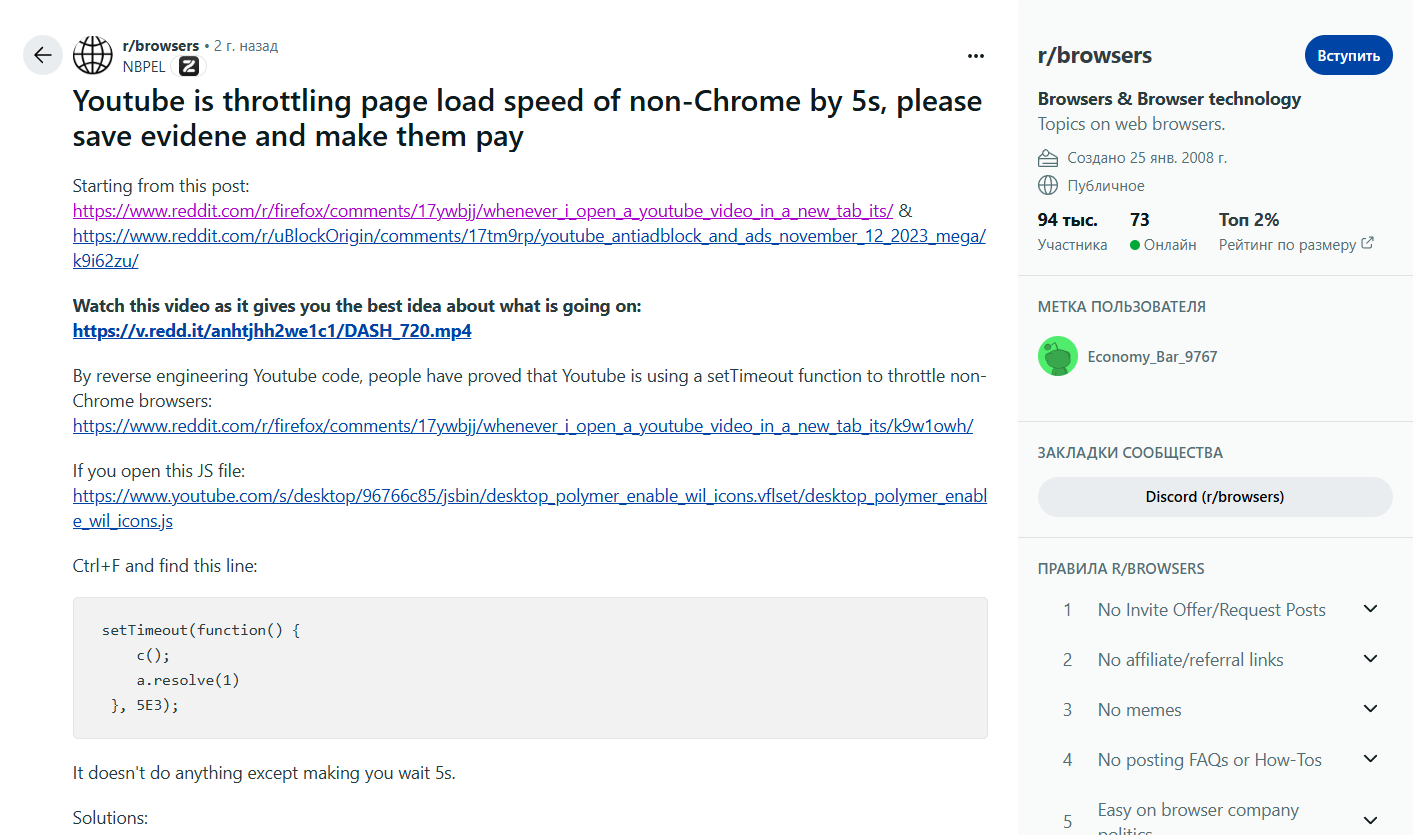This screenshot has height=835, width=1417.
Task: Click Economy_Bar_9767 username text
Action: click(1152, 356)
